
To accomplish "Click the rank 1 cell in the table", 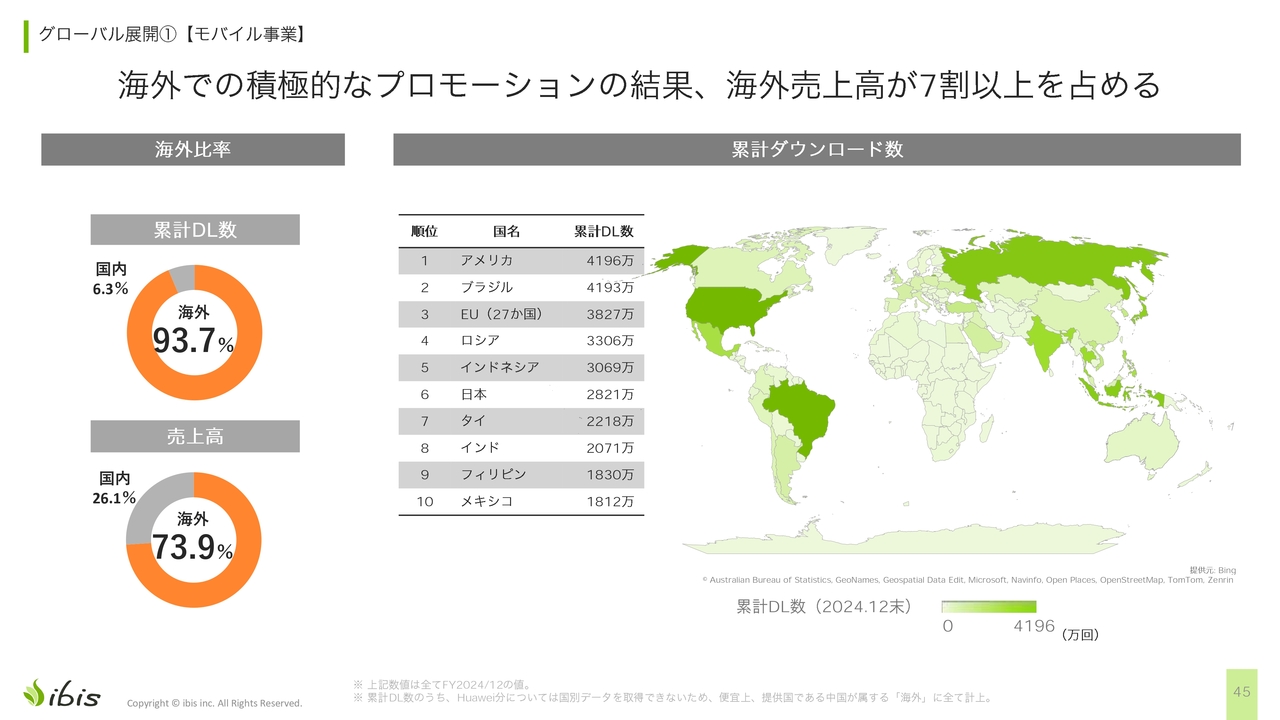I will coord(424,261).
